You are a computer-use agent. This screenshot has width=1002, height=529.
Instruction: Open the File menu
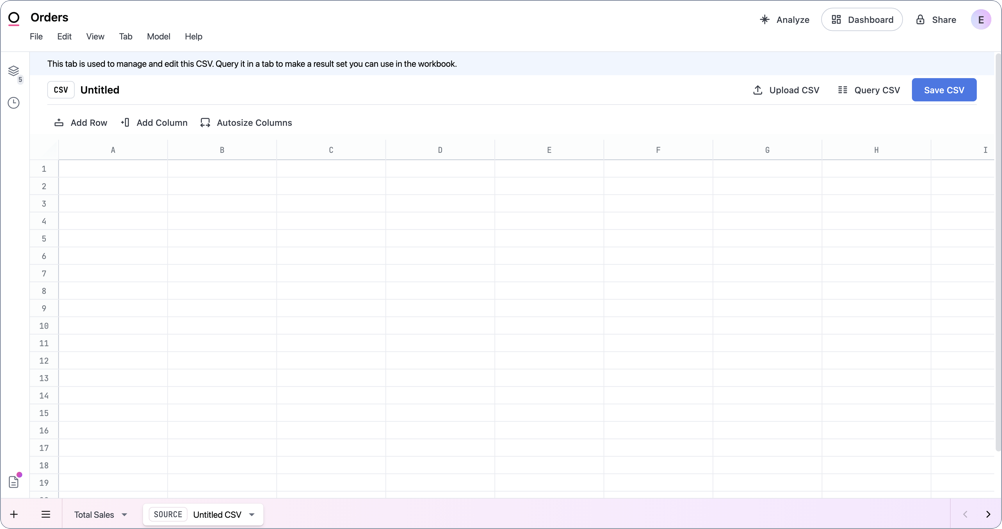(36, 37)
